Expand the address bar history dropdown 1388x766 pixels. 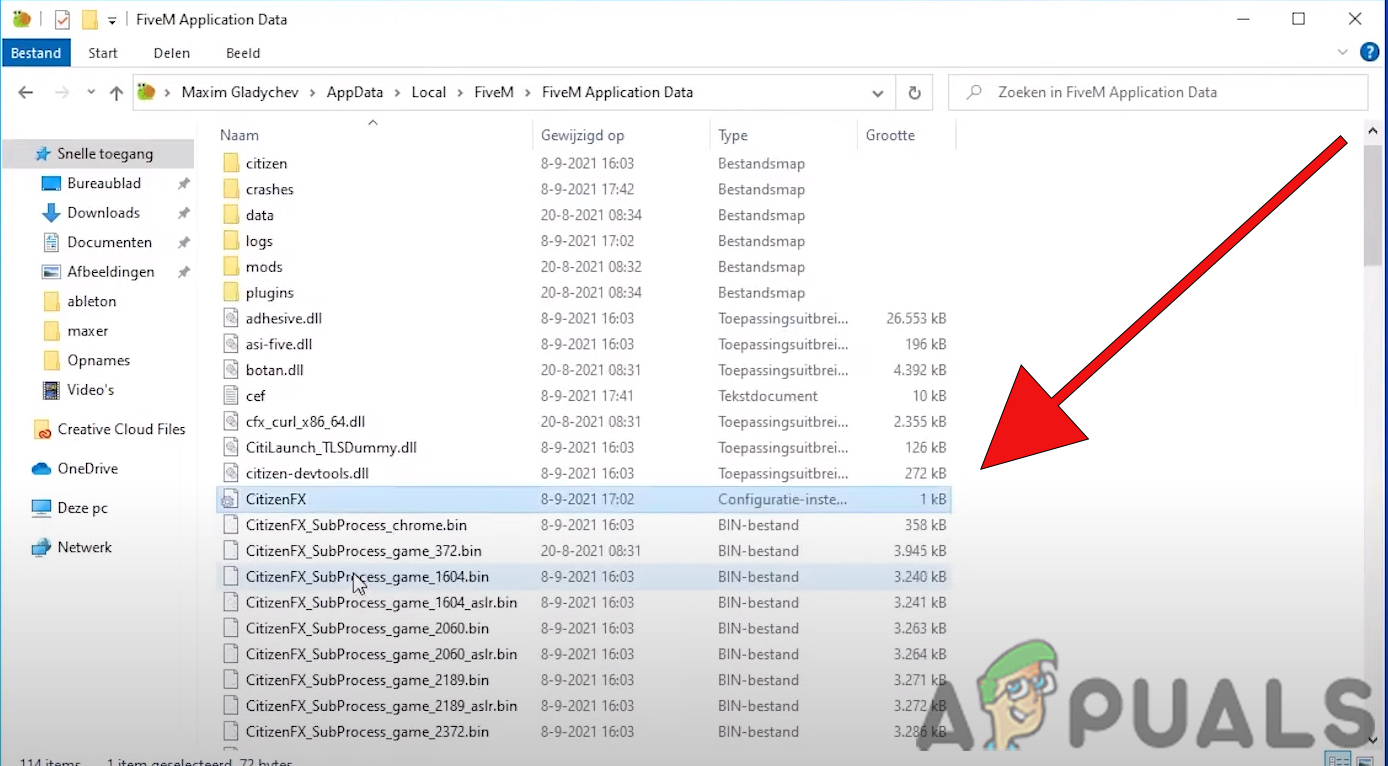point(878,92)
